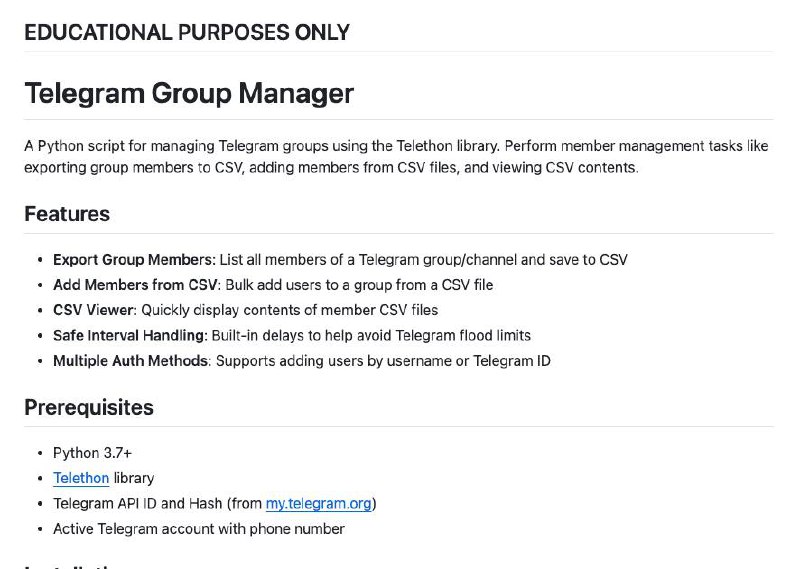Click the description paragraph about Telethon library
Viewport: 800px width, 569px height.
click(396, 157)
